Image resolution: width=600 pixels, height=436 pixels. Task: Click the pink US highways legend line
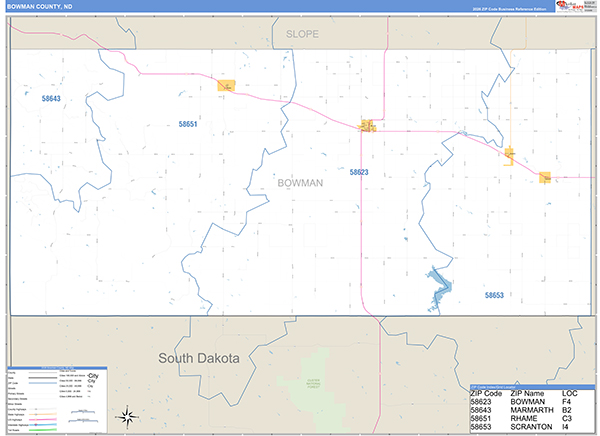tap(43, 420)
